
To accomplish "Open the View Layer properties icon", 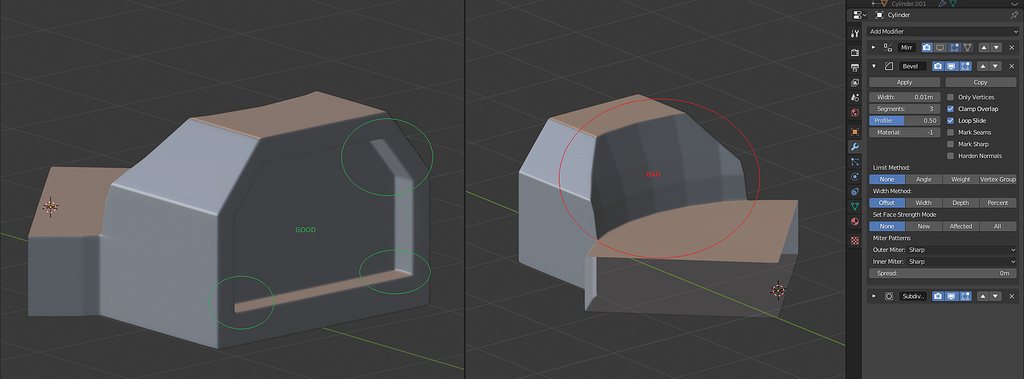I will 855,83.
